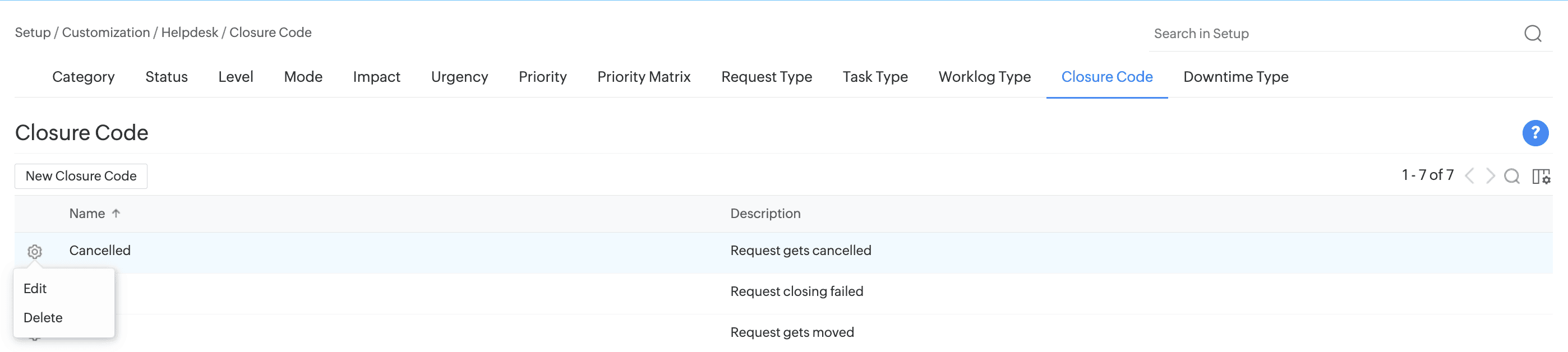This screenshot has height=352, width=1568.
Task: Open the blue help question mark icon
Action: (1534, 133)
